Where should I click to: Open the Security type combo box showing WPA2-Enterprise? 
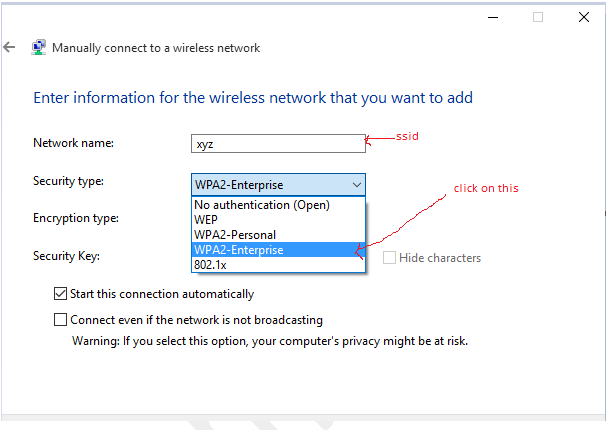pyautogui.click(x=278, y=185)
